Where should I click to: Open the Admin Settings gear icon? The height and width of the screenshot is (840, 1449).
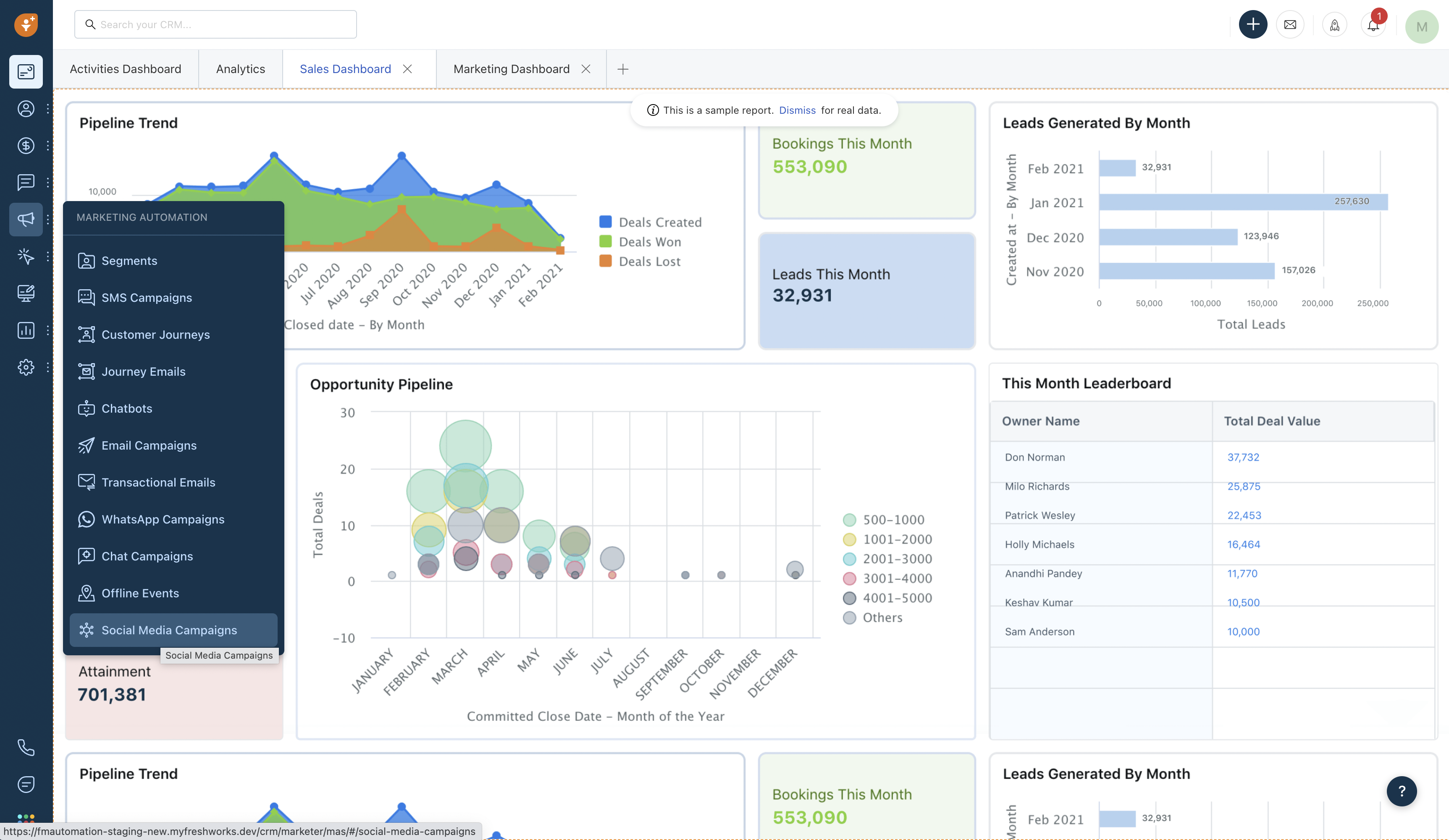tap(26, 367)
